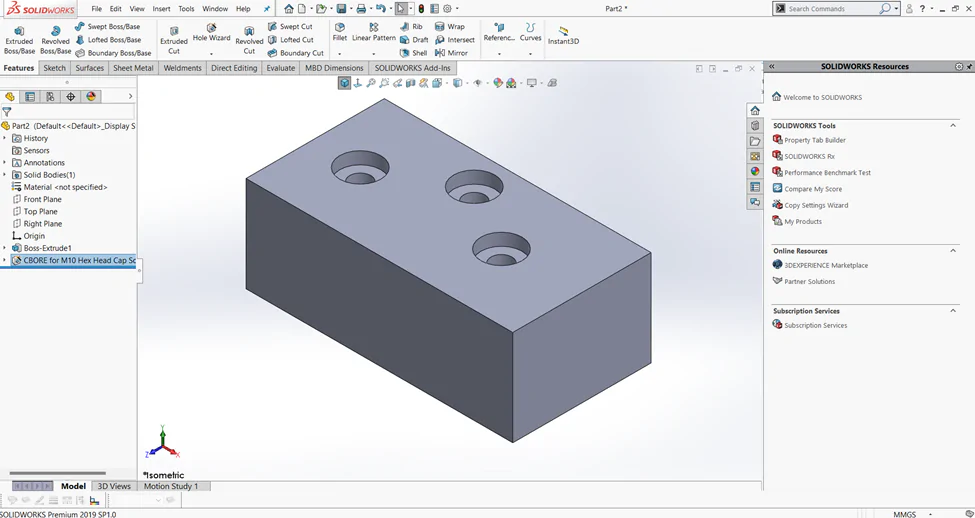
Task: Pick the Intersect feature tool
Action: (x=455, y=40)
